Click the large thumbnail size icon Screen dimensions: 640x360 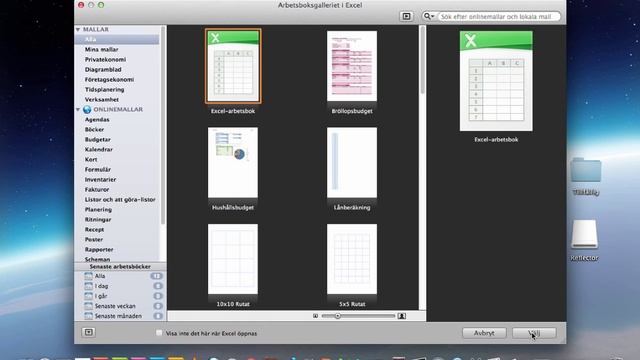(x=402, y=316)
